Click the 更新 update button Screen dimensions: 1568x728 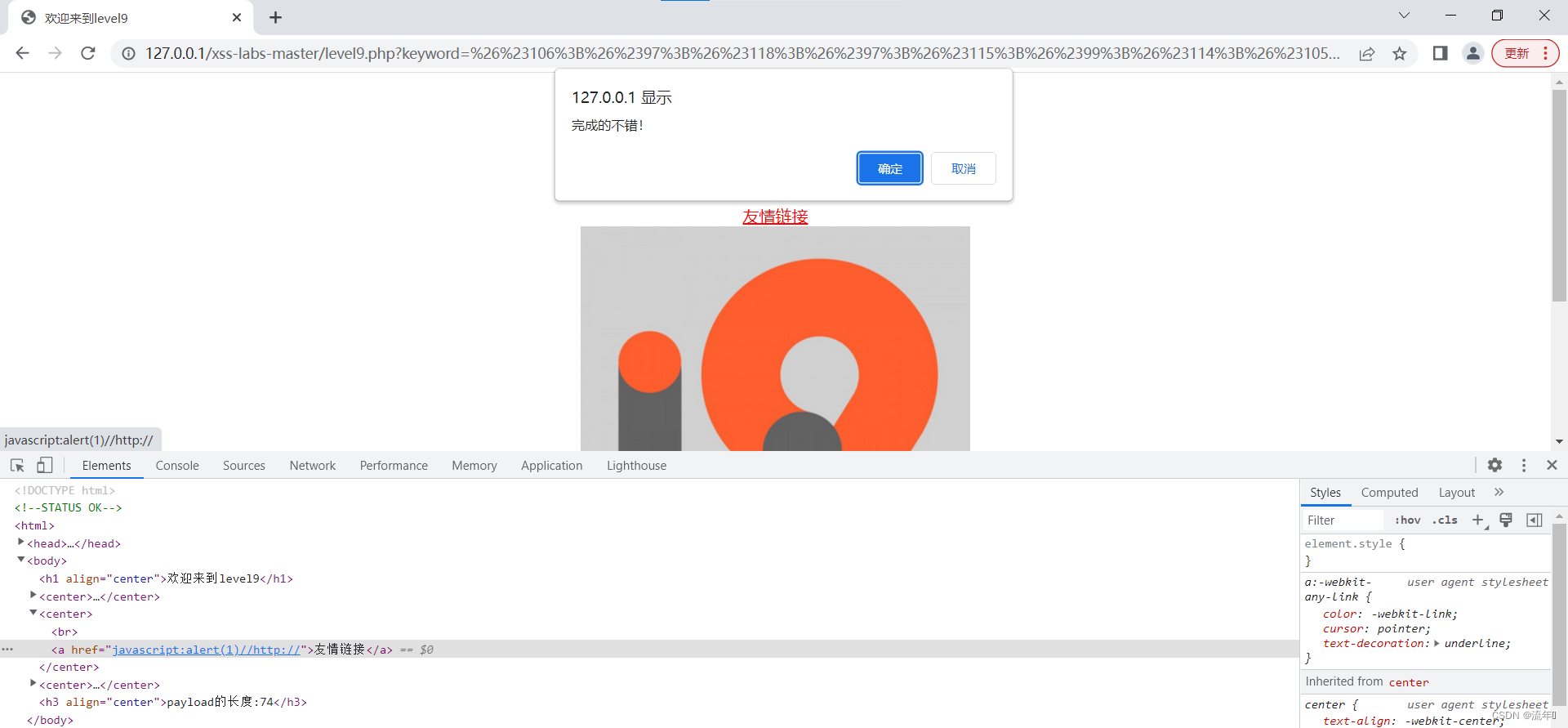coord(1517,53)
